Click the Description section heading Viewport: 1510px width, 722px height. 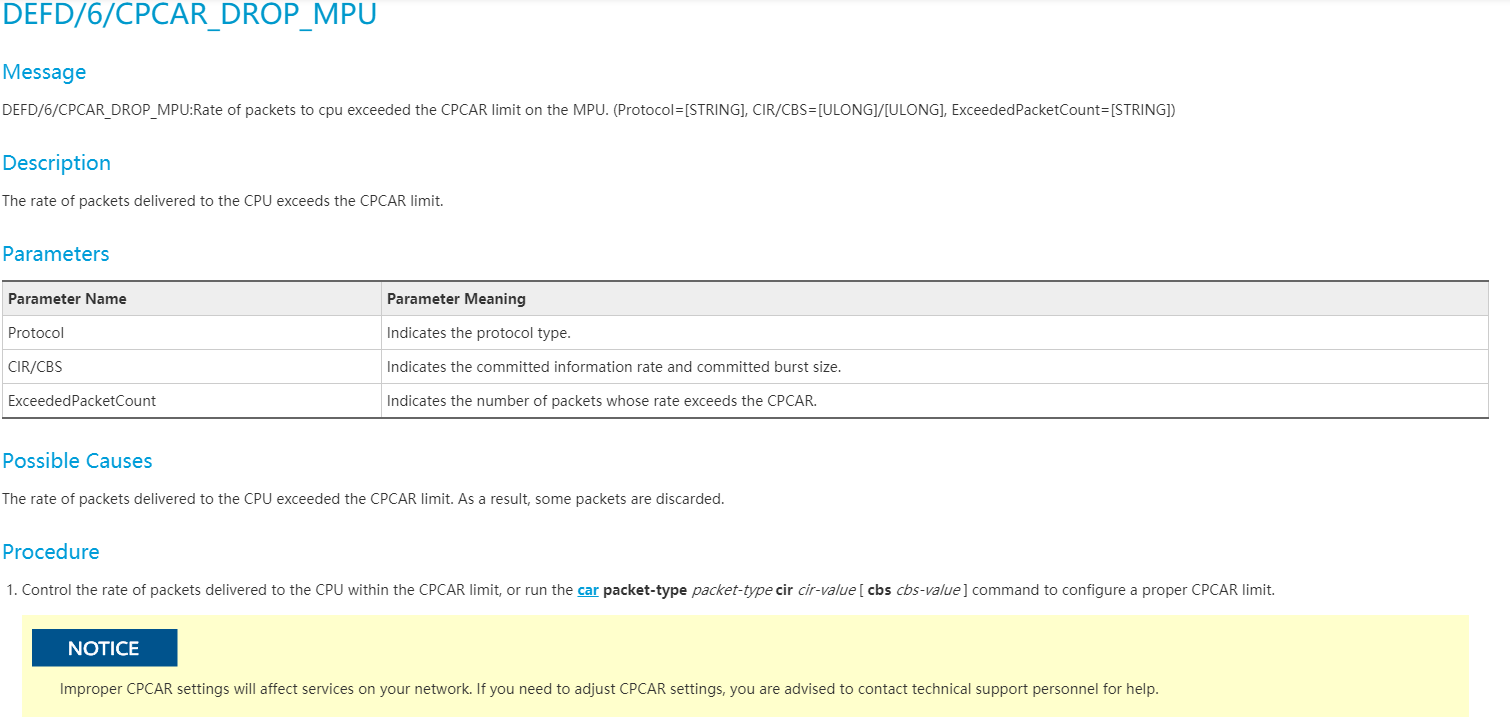pos(56,163)
